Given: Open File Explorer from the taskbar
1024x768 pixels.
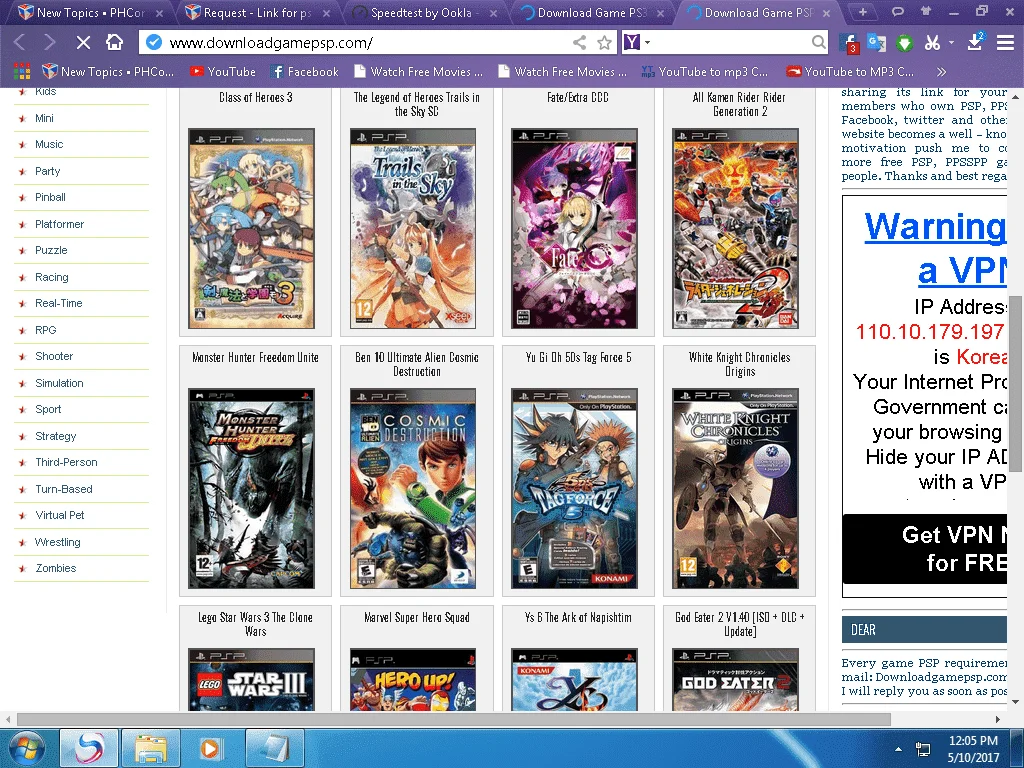Looking at the screenshot, I should click(150, 748).
